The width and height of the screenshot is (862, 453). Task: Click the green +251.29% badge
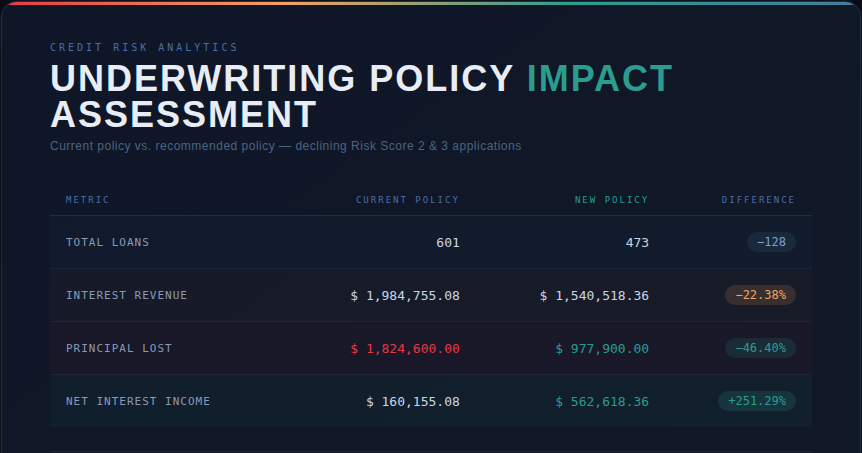coord(757,401)
